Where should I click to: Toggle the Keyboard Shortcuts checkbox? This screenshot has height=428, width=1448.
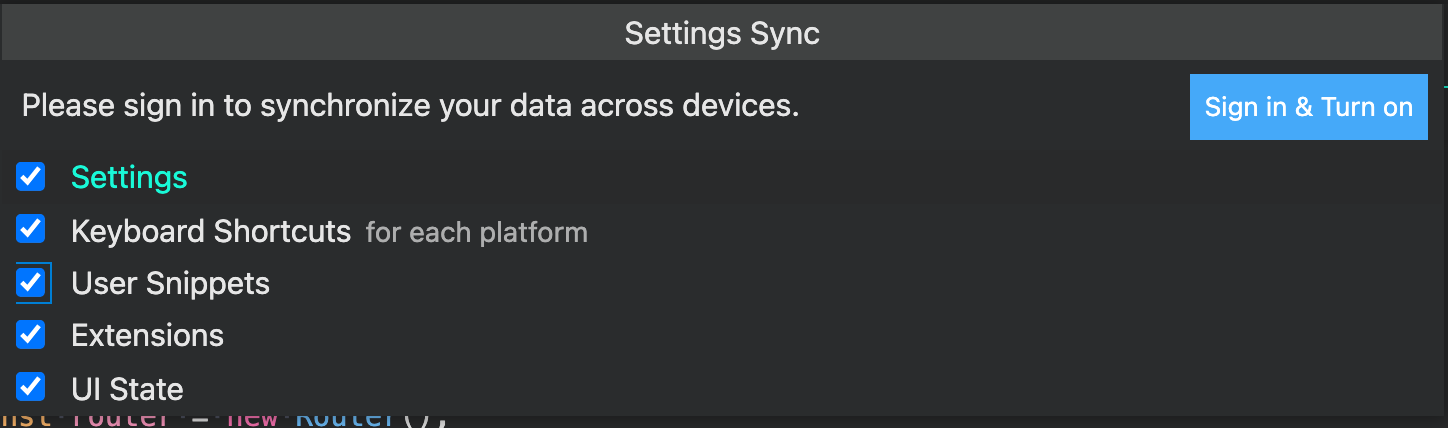point(31,230)
